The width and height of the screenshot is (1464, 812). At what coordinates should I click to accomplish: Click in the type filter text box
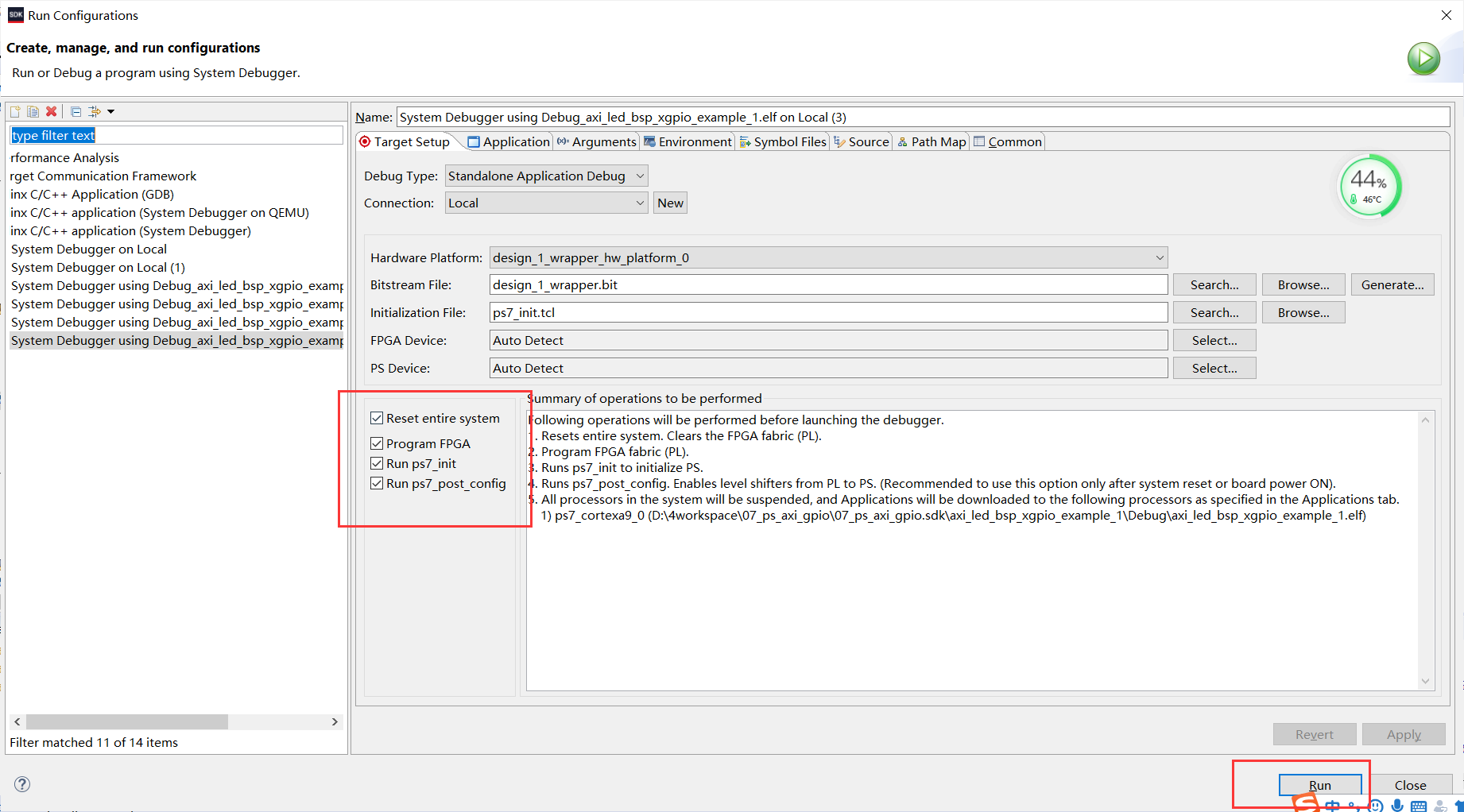coord(176,135)
